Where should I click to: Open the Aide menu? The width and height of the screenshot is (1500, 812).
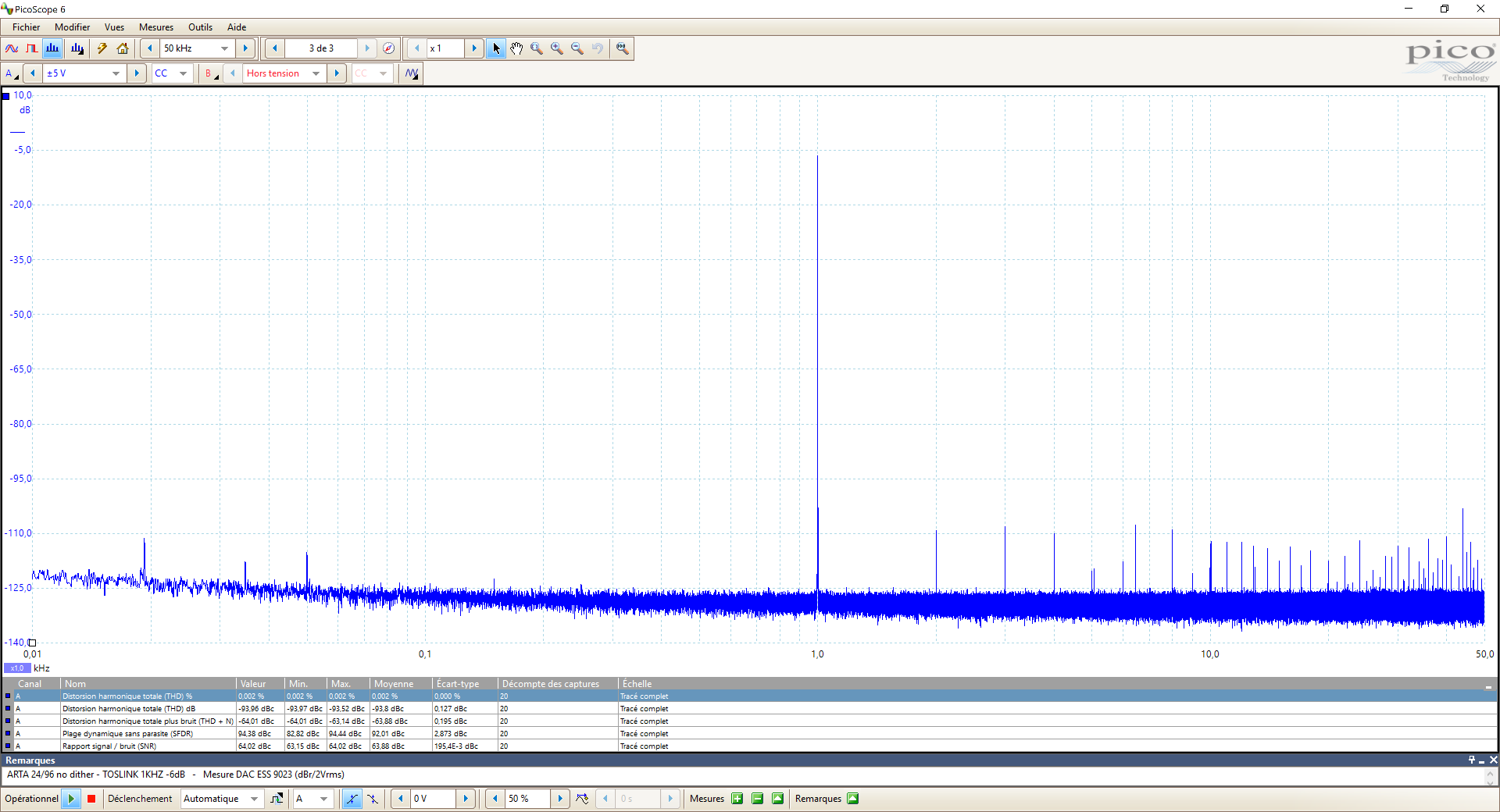pyautogui.click(x=237, y=27)
